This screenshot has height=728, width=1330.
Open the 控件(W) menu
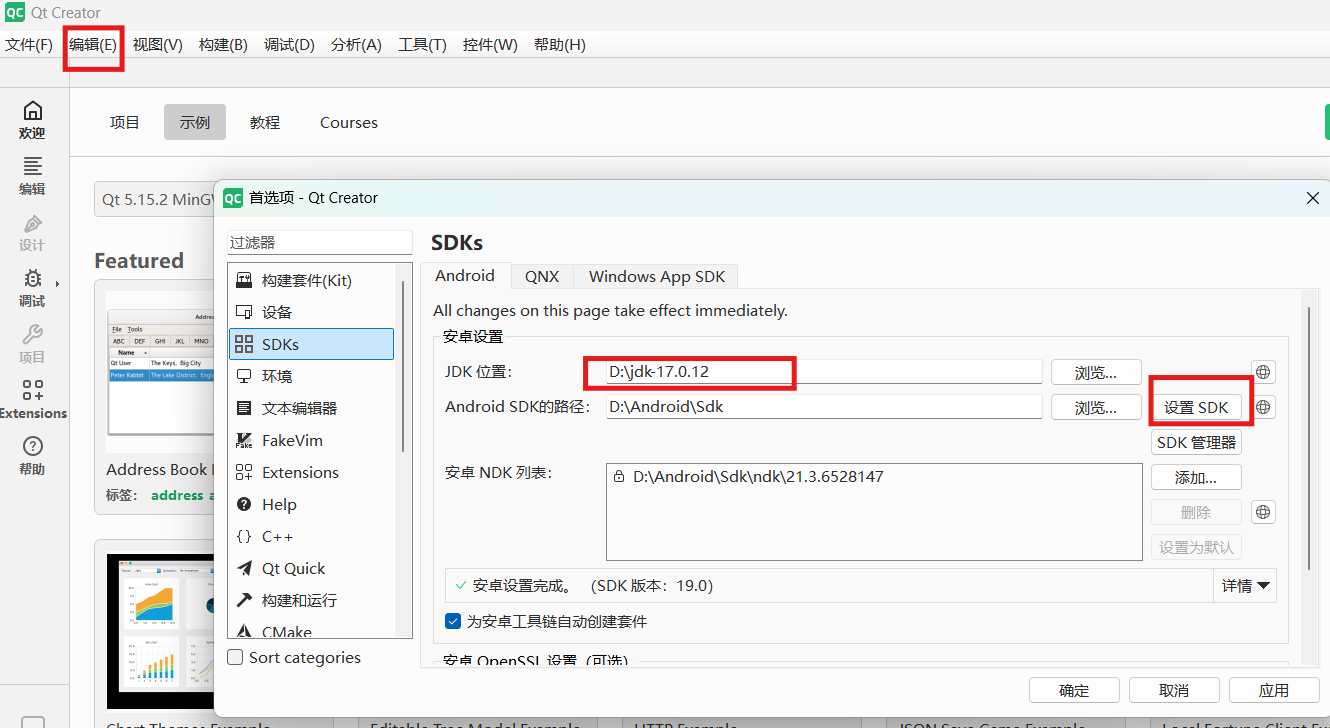click(490, 45)
